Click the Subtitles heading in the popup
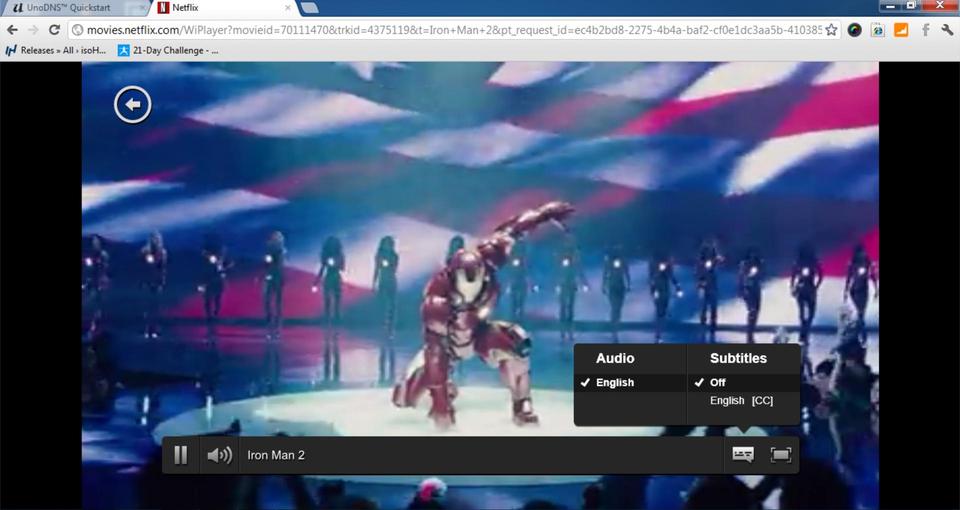This screenshot has width=960, height=510. pyautogui.click(x=738, y=358)
